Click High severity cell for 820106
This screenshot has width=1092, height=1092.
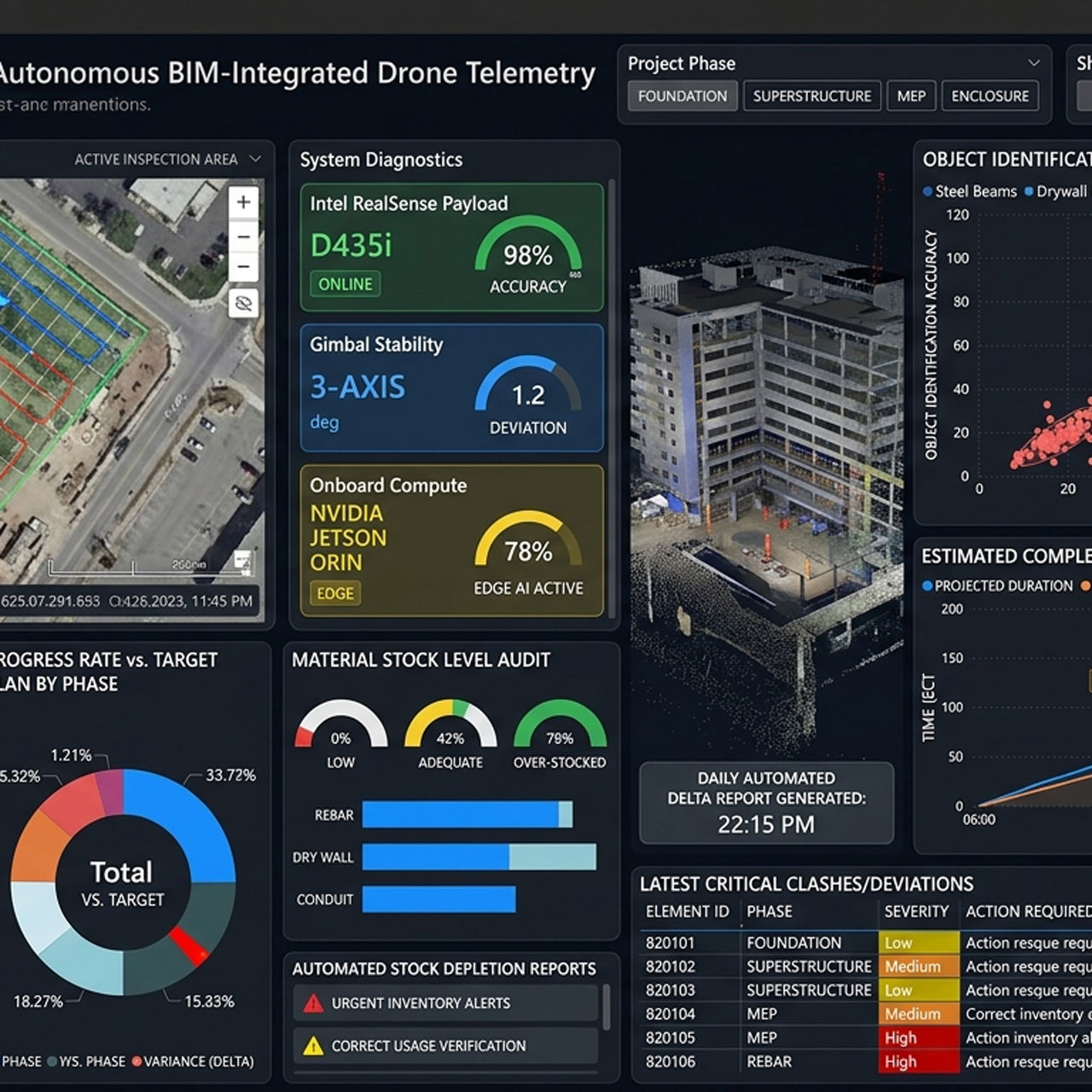pos(919,1062)
